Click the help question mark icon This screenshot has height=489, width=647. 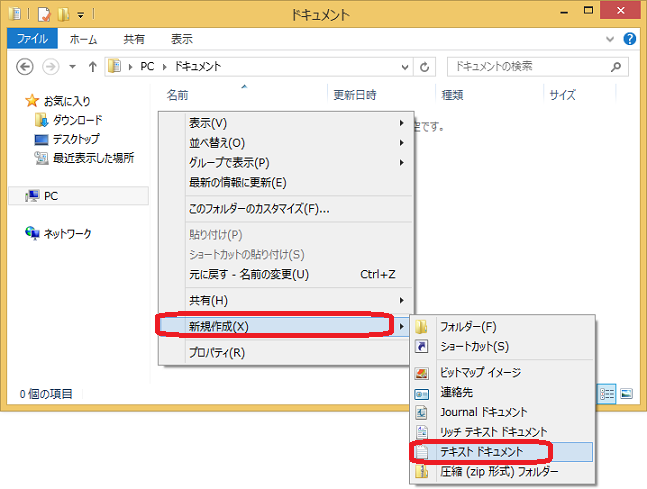tap(629, 39)
